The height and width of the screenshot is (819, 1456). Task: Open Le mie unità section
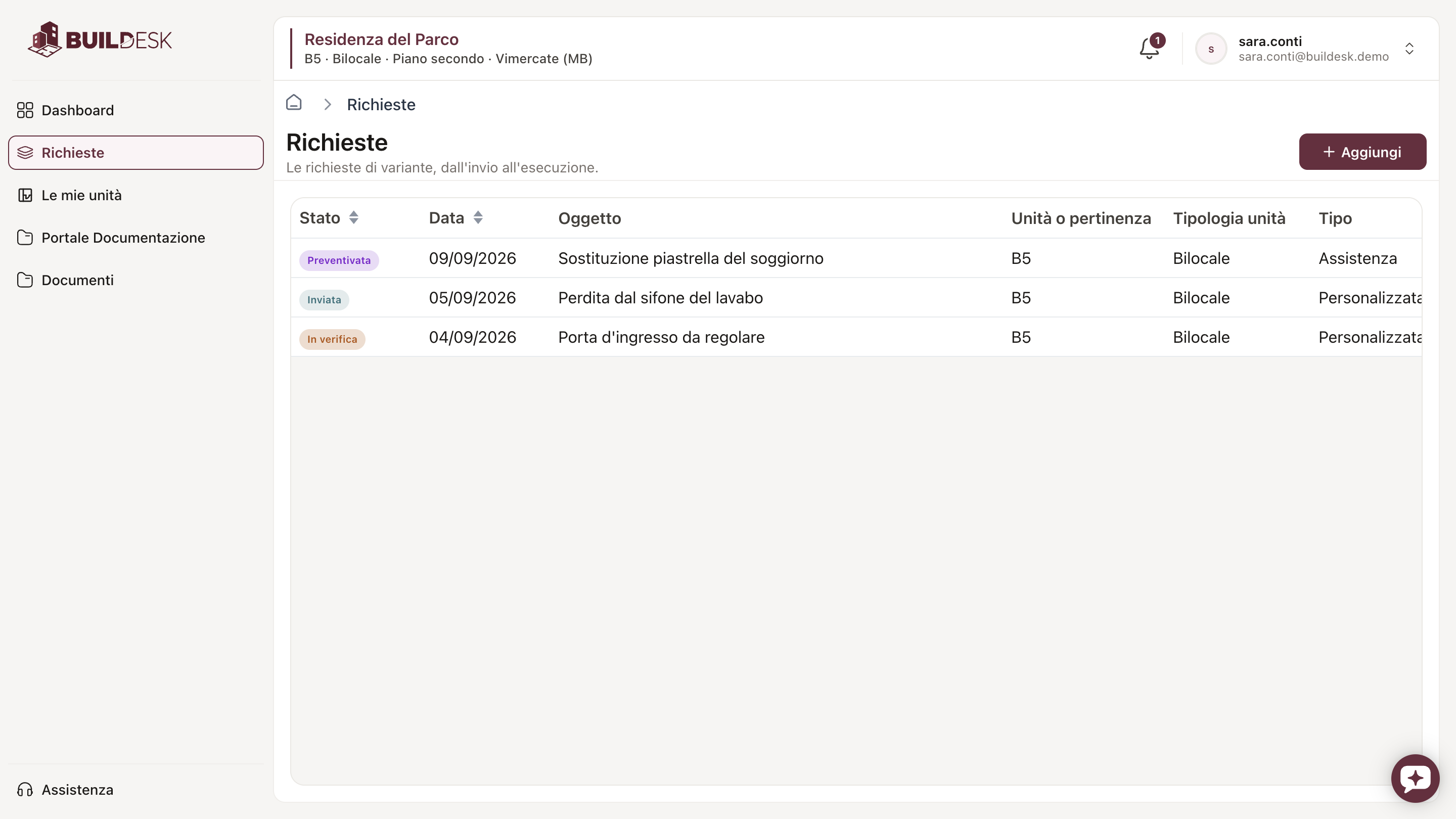pyautogui.click(x=135, y=195)
